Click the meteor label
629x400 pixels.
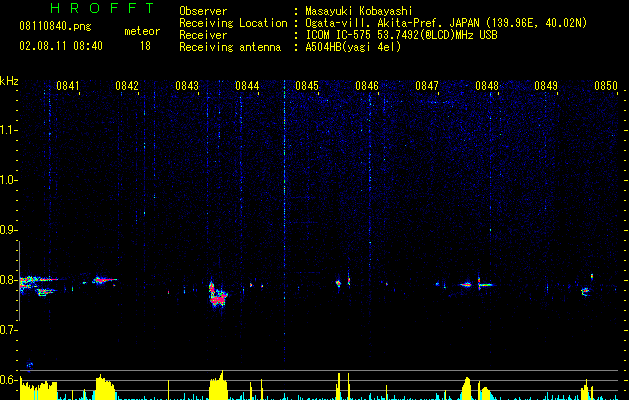pyautogui.click(x=142, y=31)
